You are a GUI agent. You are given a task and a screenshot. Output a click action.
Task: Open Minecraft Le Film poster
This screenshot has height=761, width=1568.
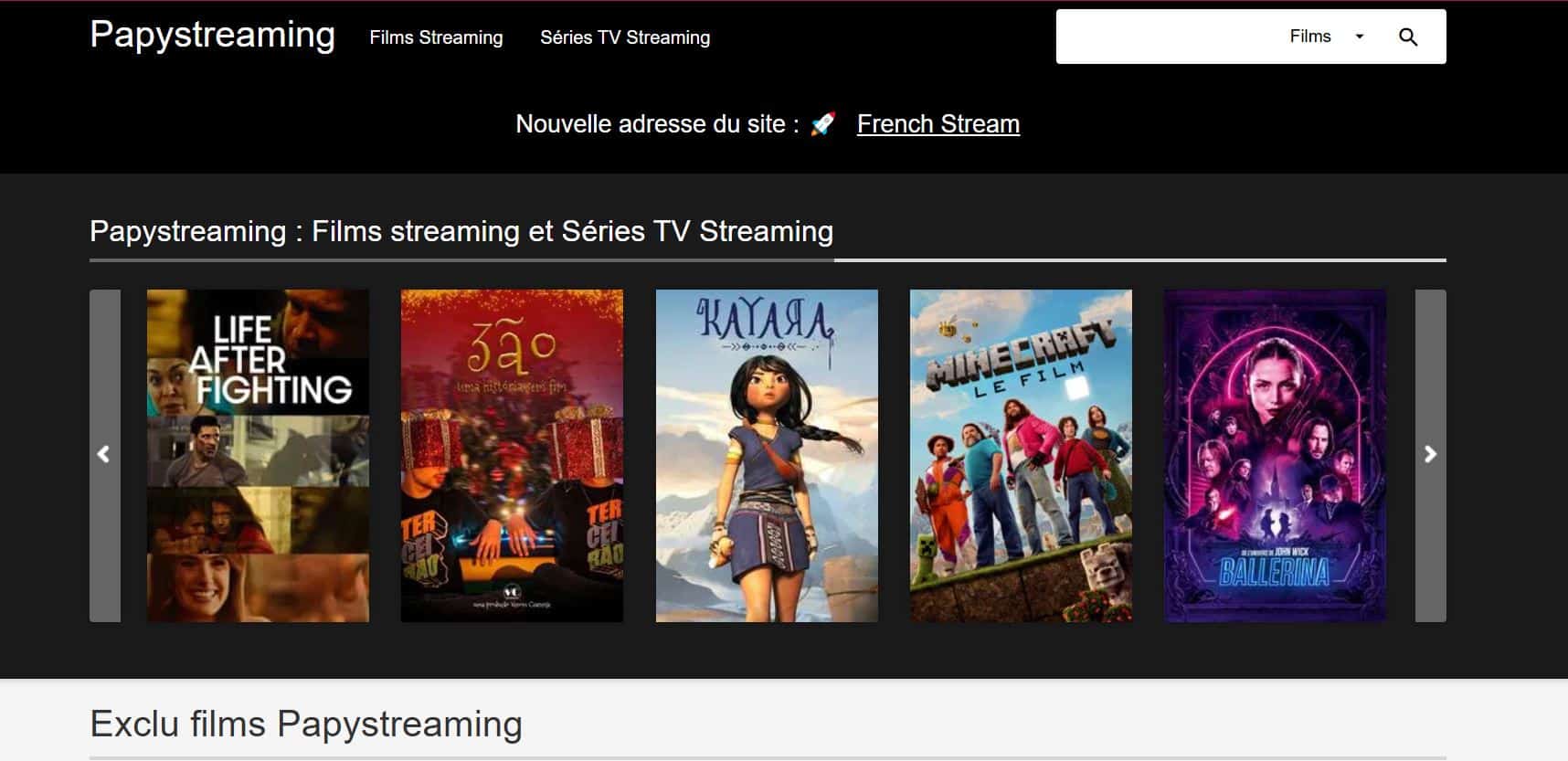1021,456
